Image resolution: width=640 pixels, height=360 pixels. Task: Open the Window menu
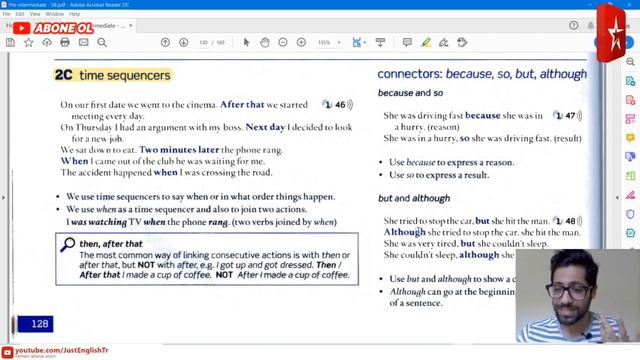coord(55,14)
